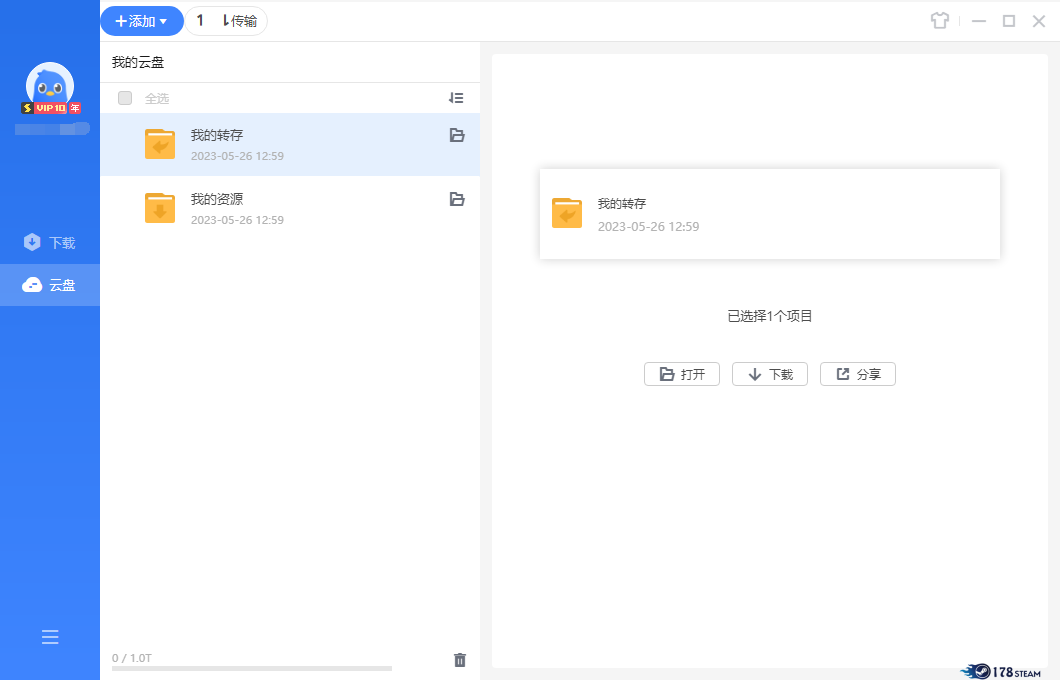1060x680 pixels.
Task: Click the 打开 button
Action: 682,374
